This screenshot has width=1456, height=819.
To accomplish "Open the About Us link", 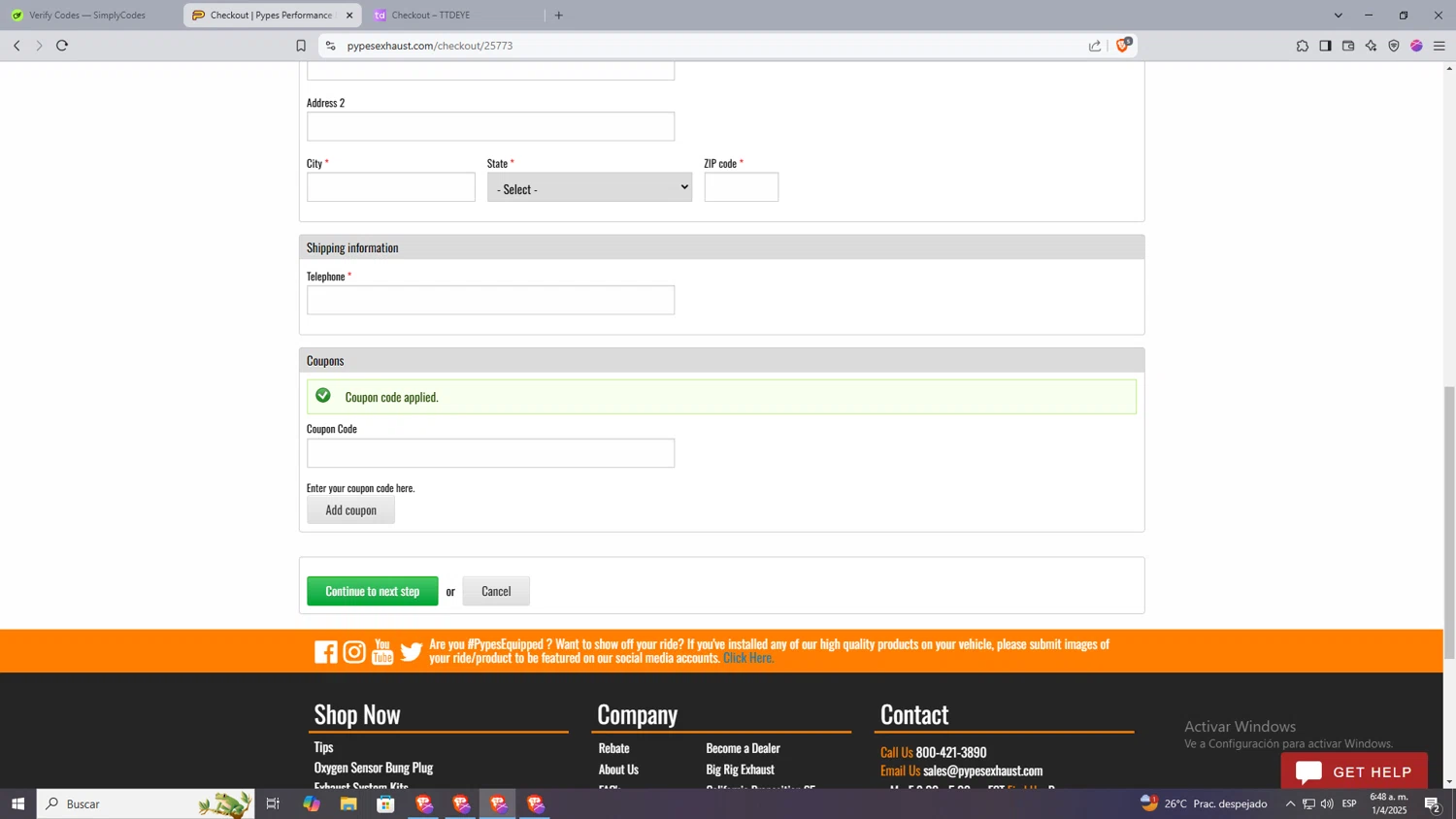I will point(618,770).
